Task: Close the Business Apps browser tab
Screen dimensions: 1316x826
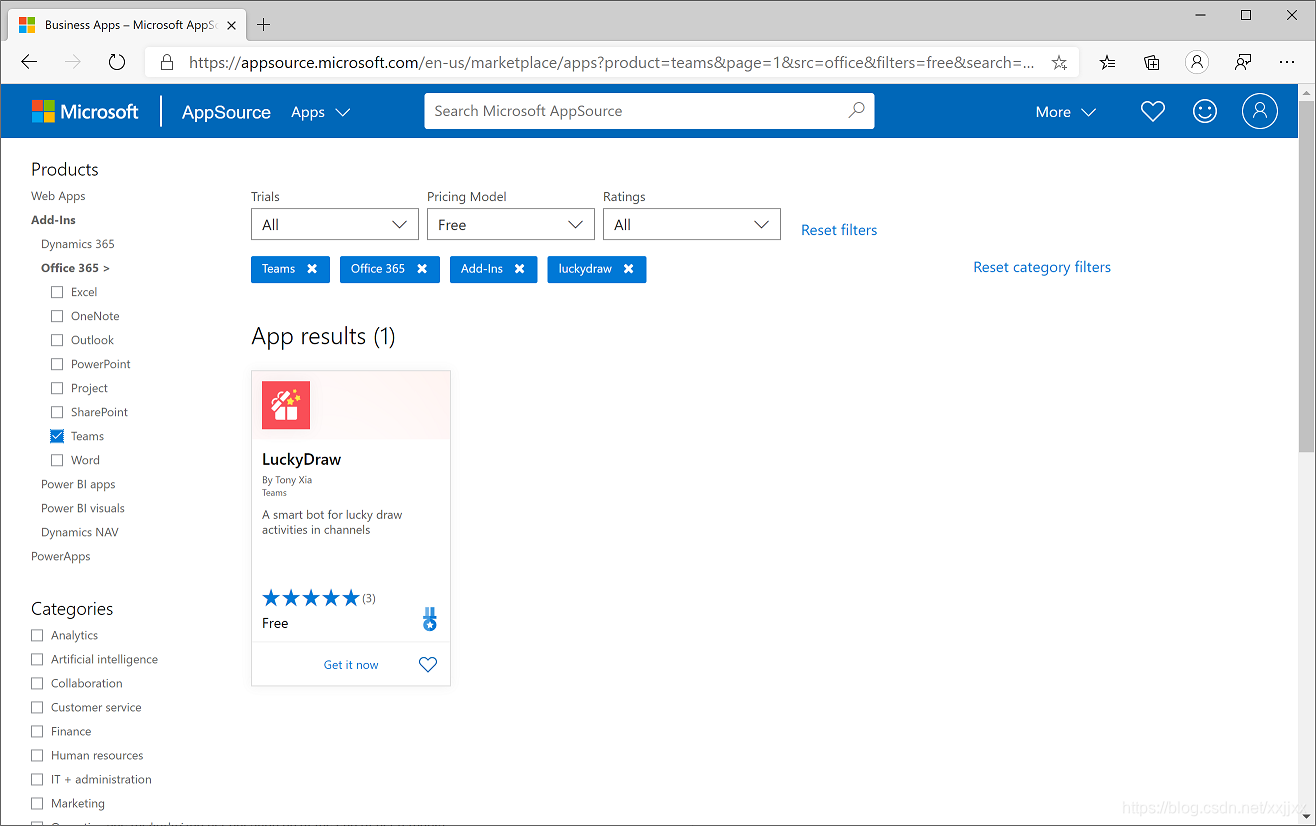Action: pos(231,25)
